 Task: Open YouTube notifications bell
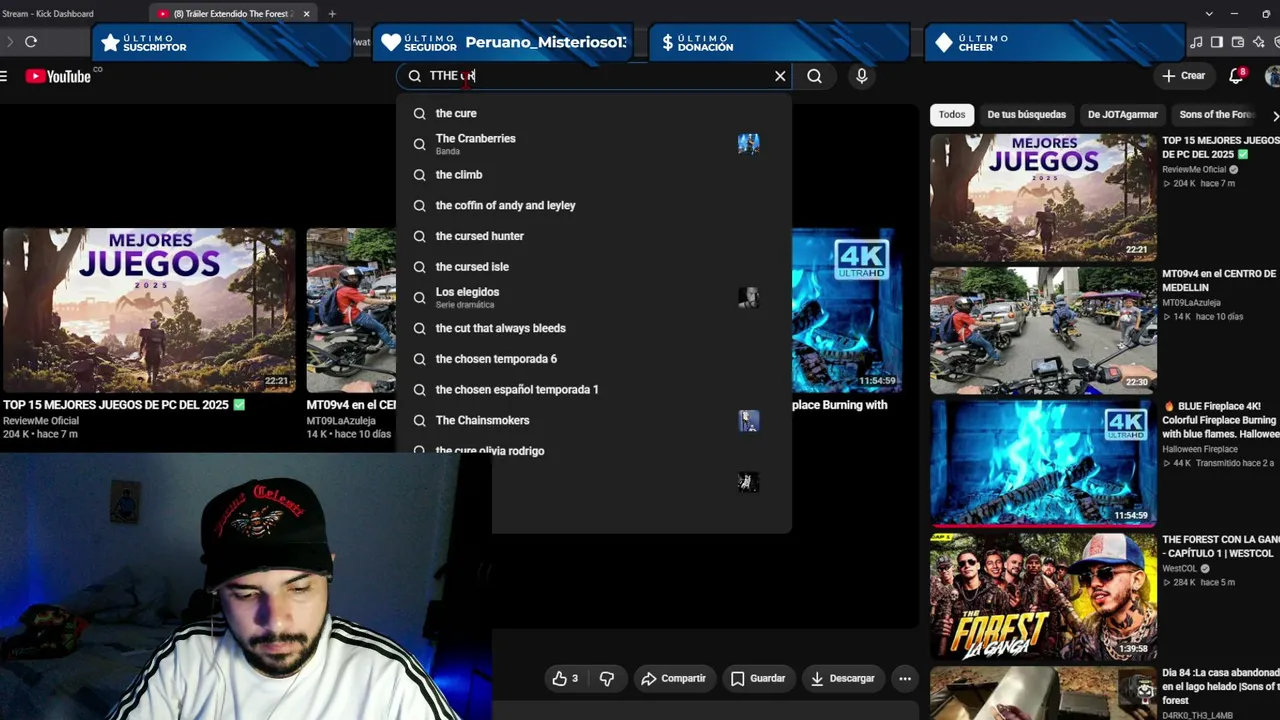click(x=1237, y=76)
